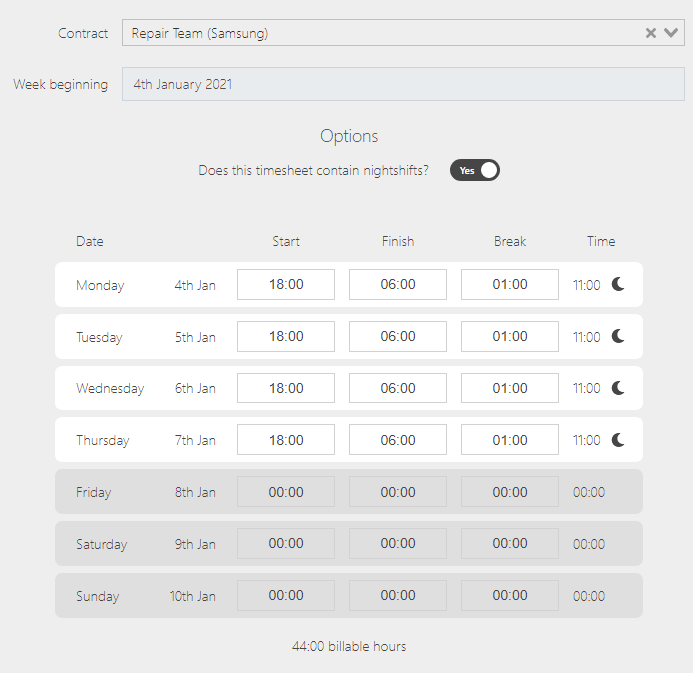Select the Wednesday row label

[x=110, y=388]
